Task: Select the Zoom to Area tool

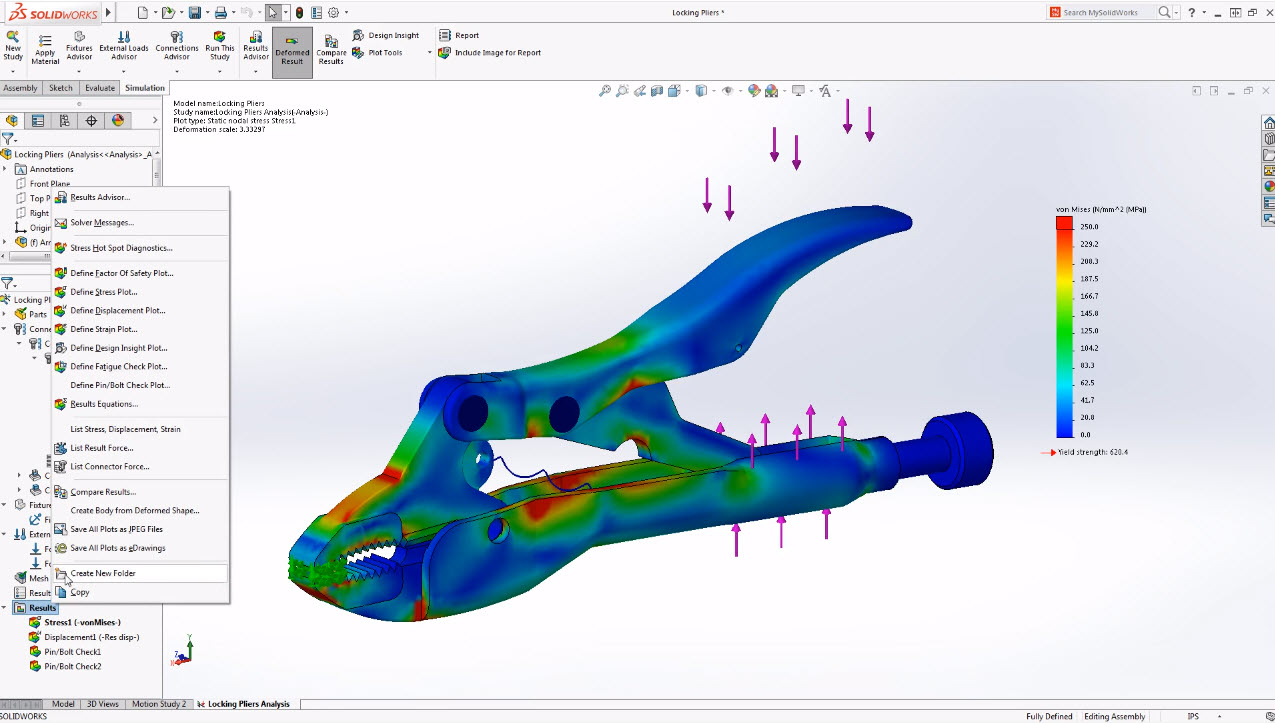Action: (x=622, y=90)
